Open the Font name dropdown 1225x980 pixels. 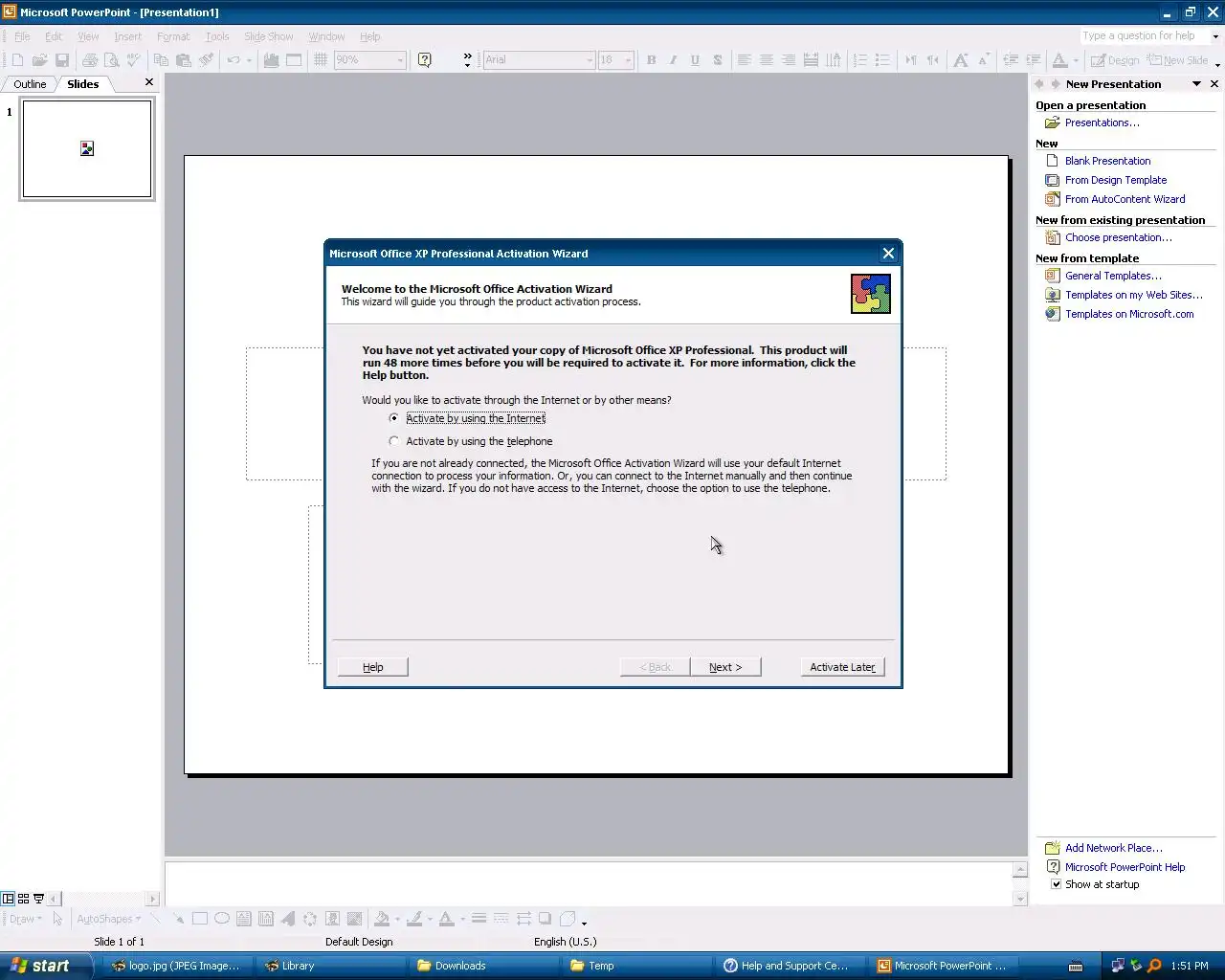[x=590, y=60]
